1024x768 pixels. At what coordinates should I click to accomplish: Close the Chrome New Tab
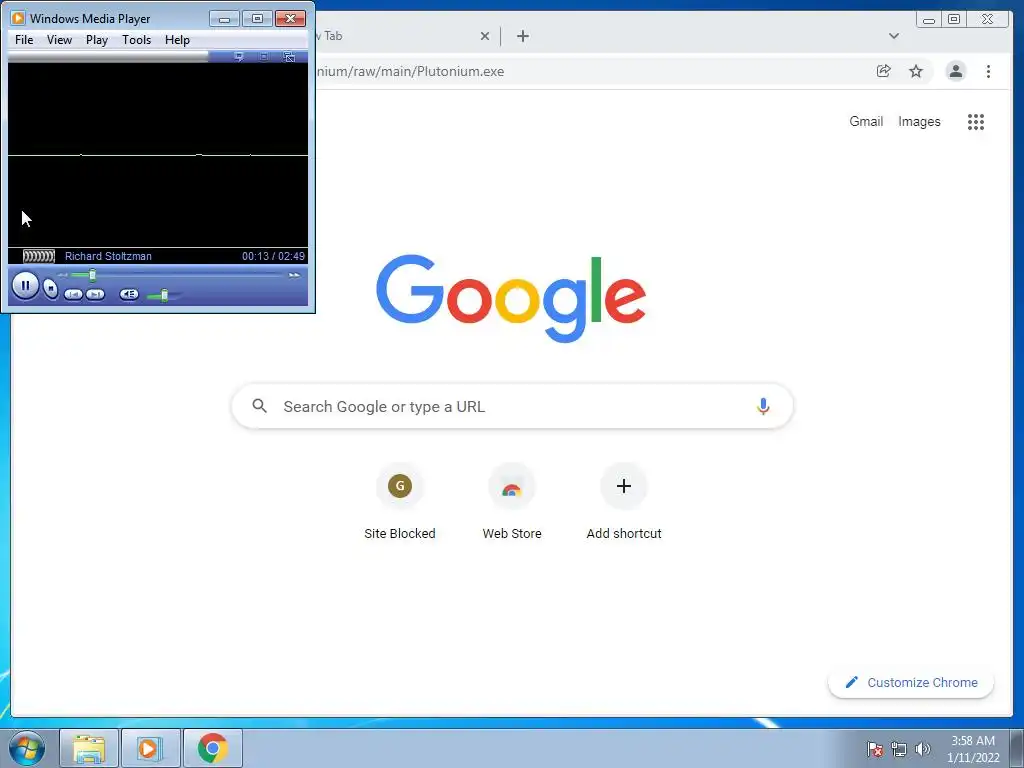(485, 36)
